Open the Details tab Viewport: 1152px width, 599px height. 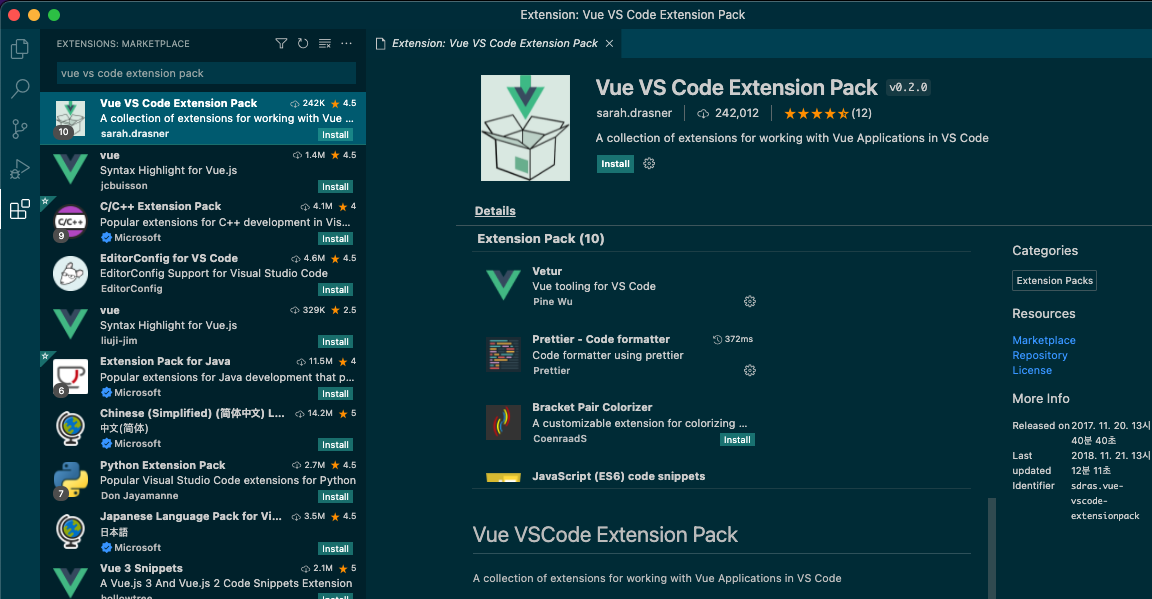[495, 211]
